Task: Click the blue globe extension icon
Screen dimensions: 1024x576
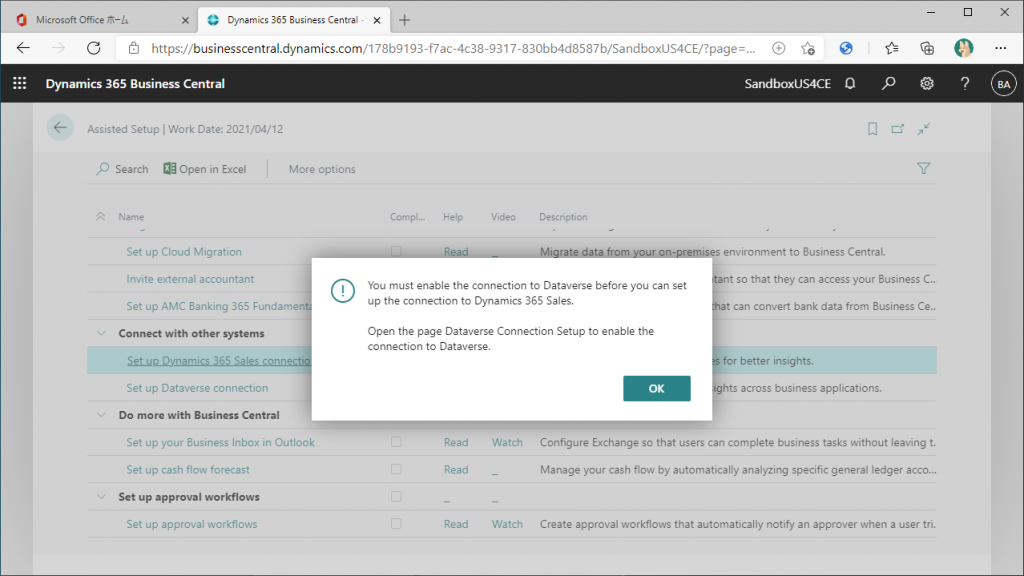Action: point(846,48)
